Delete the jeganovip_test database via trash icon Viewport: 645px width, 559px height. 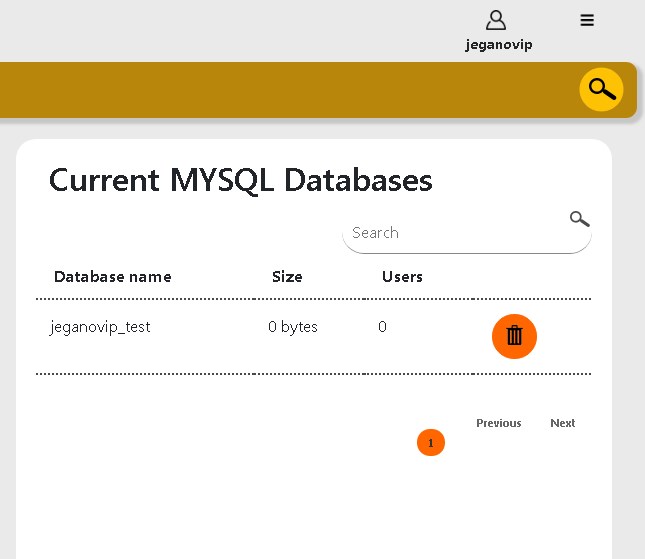click(514, 336)
